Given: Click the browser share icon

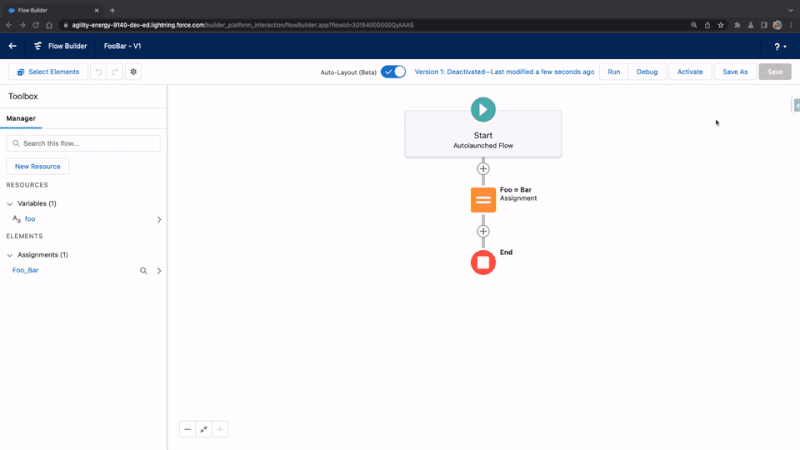Looking at the screenshot, I should click(x=707, y=25).
